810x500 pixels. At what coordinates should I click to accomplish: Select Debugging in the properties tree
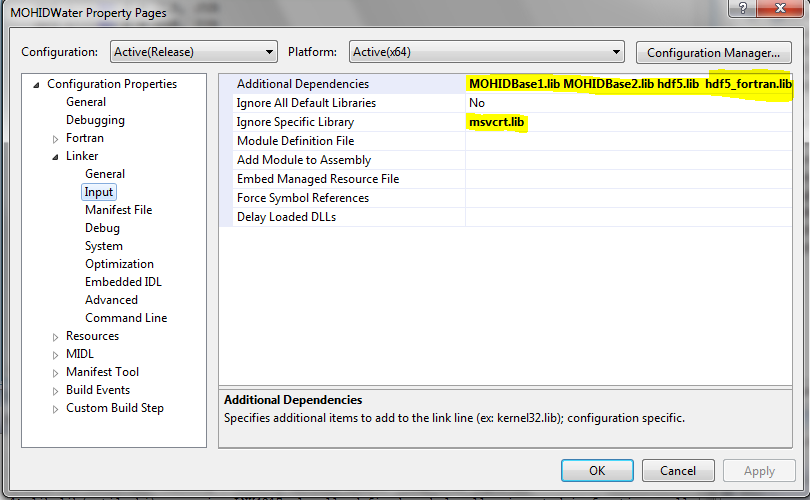point(95,120)
